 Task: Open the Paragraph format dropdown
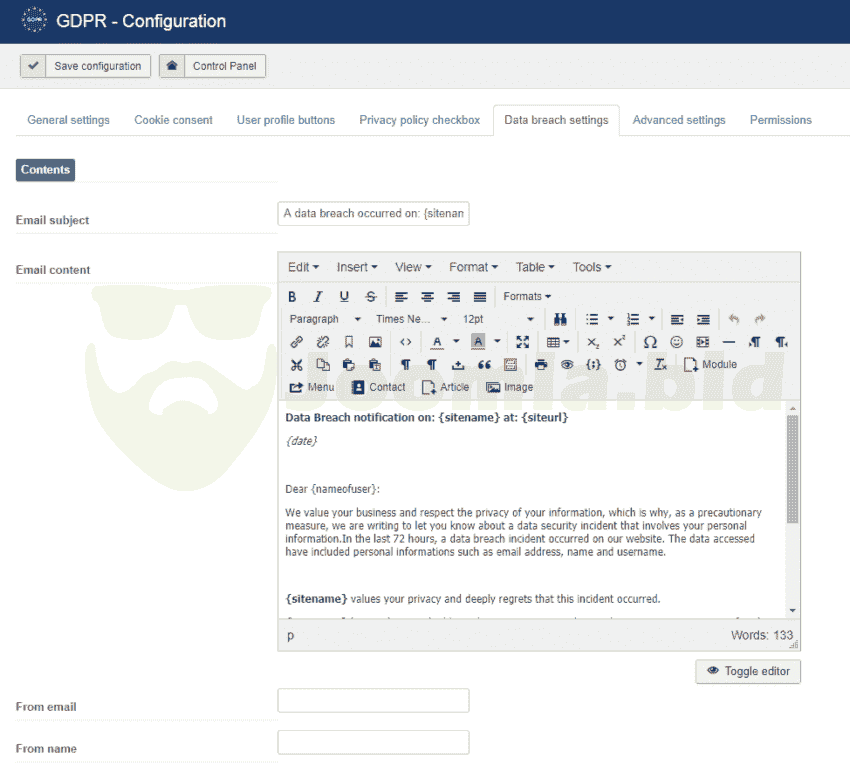pyautogui.click(x=325, y=319)
